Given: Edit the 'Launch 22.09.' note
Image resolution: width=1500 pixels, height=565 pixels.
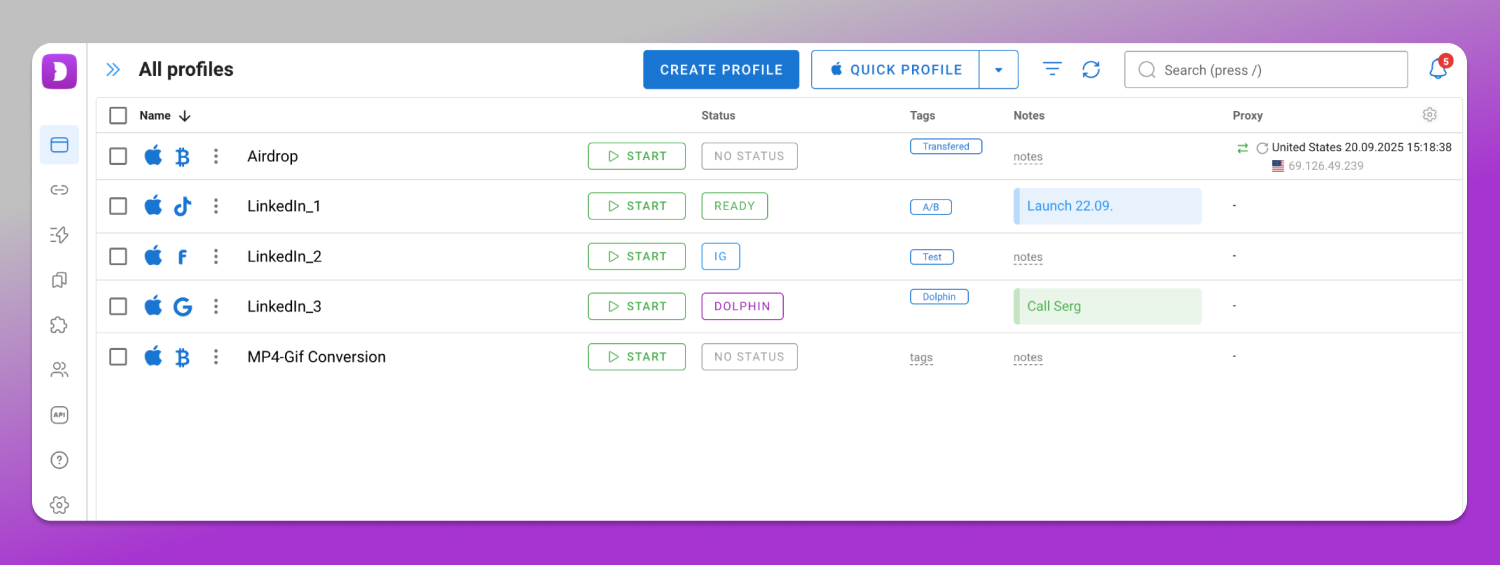Looking at the screenshot, I should [x=1107, y=206].
